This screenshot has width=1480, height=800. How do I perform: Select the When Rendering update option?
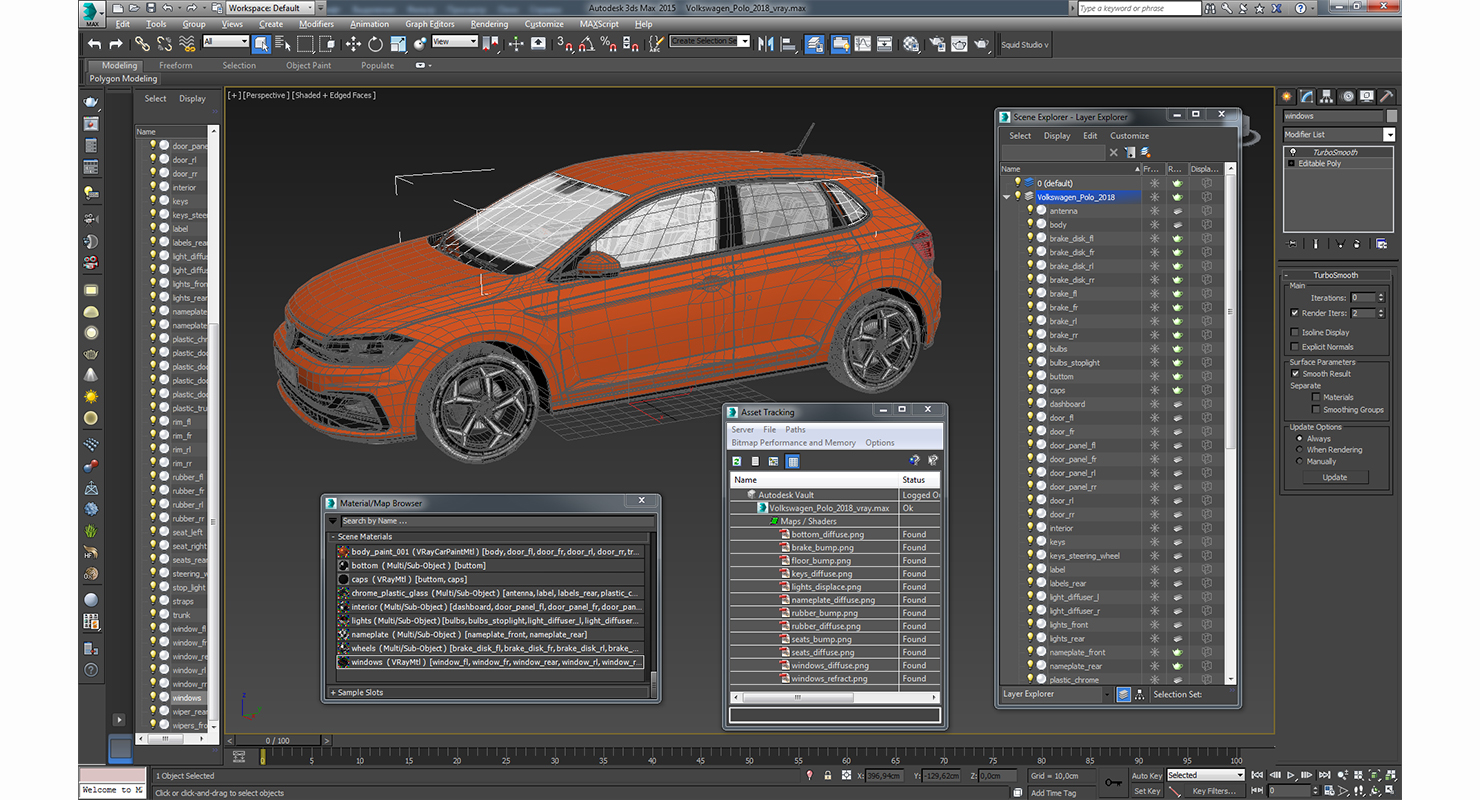tap(1300, 450)
